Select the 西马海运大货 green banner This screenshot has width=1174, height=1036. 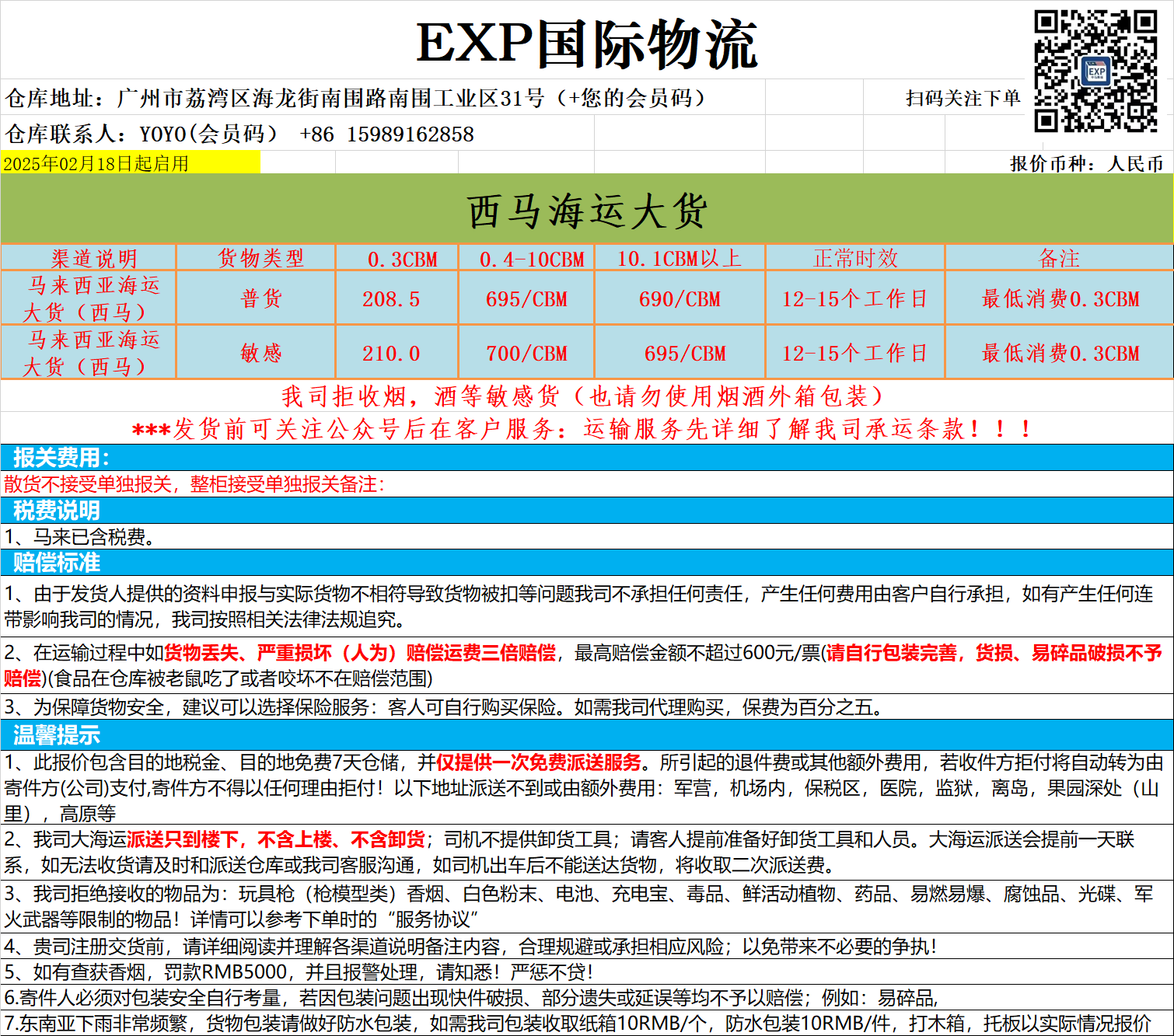tap(587, 210)
